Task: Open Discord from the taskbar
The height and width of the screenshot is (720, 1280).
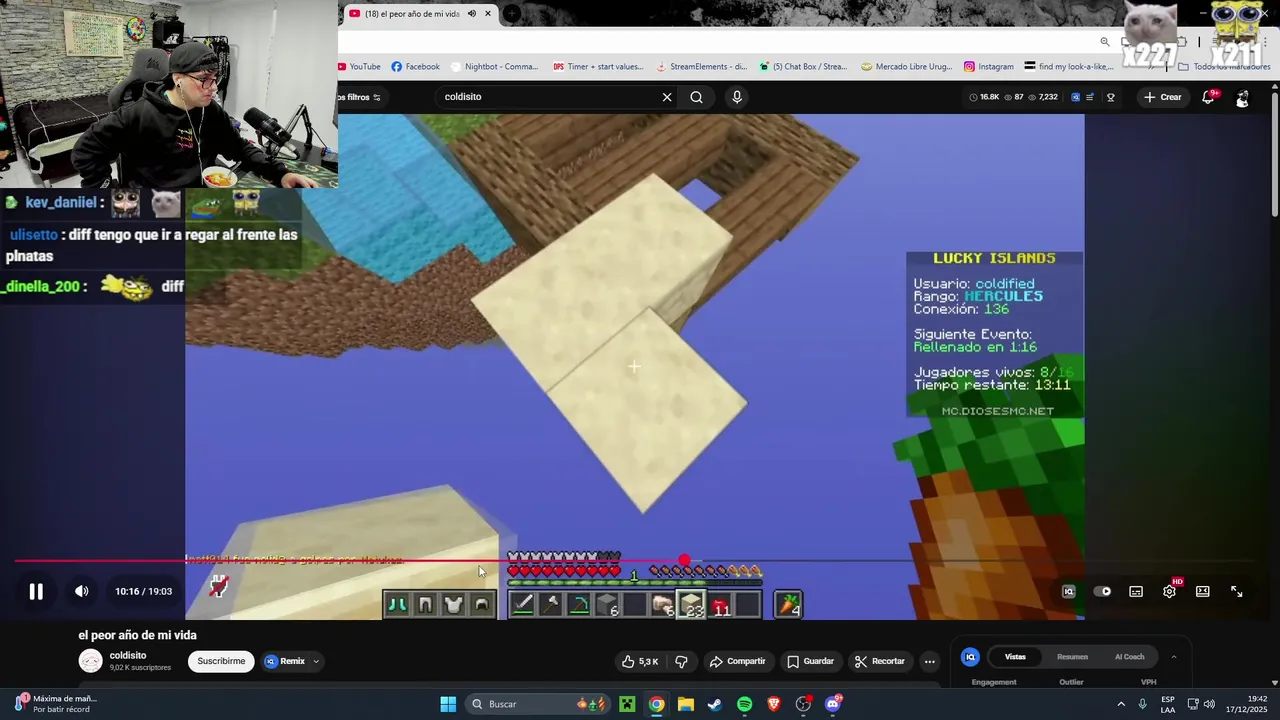Action: [833, 704]
